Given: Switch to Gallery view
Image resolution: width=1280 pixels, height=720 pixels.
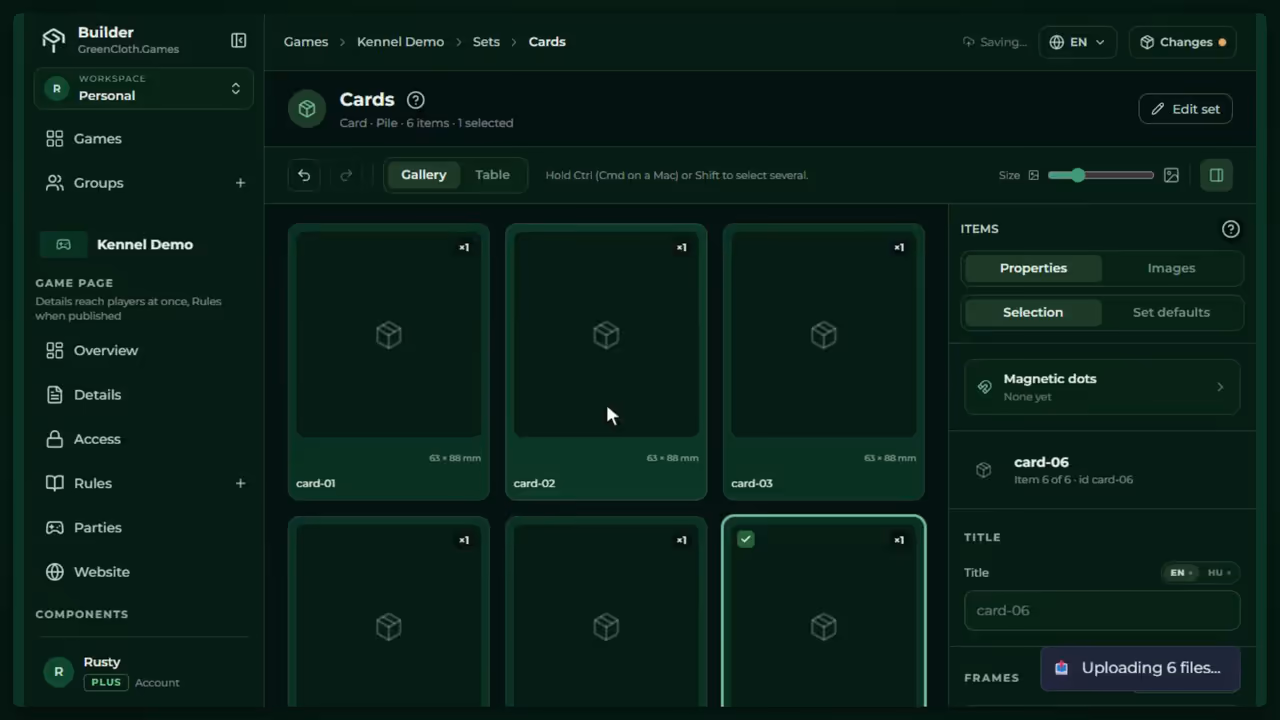Looking at the screenshot, I should tap(424, 175).
